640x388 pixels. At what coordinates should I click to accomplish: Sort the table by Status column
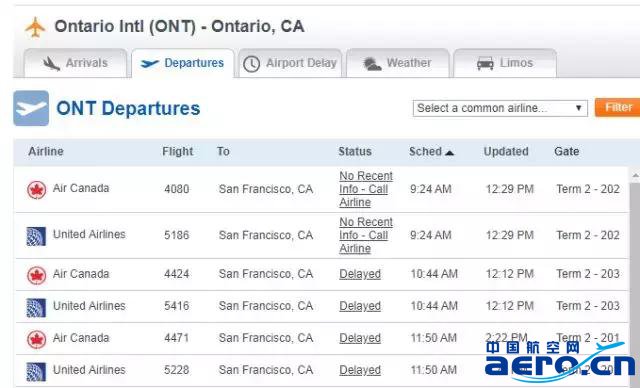355,152
